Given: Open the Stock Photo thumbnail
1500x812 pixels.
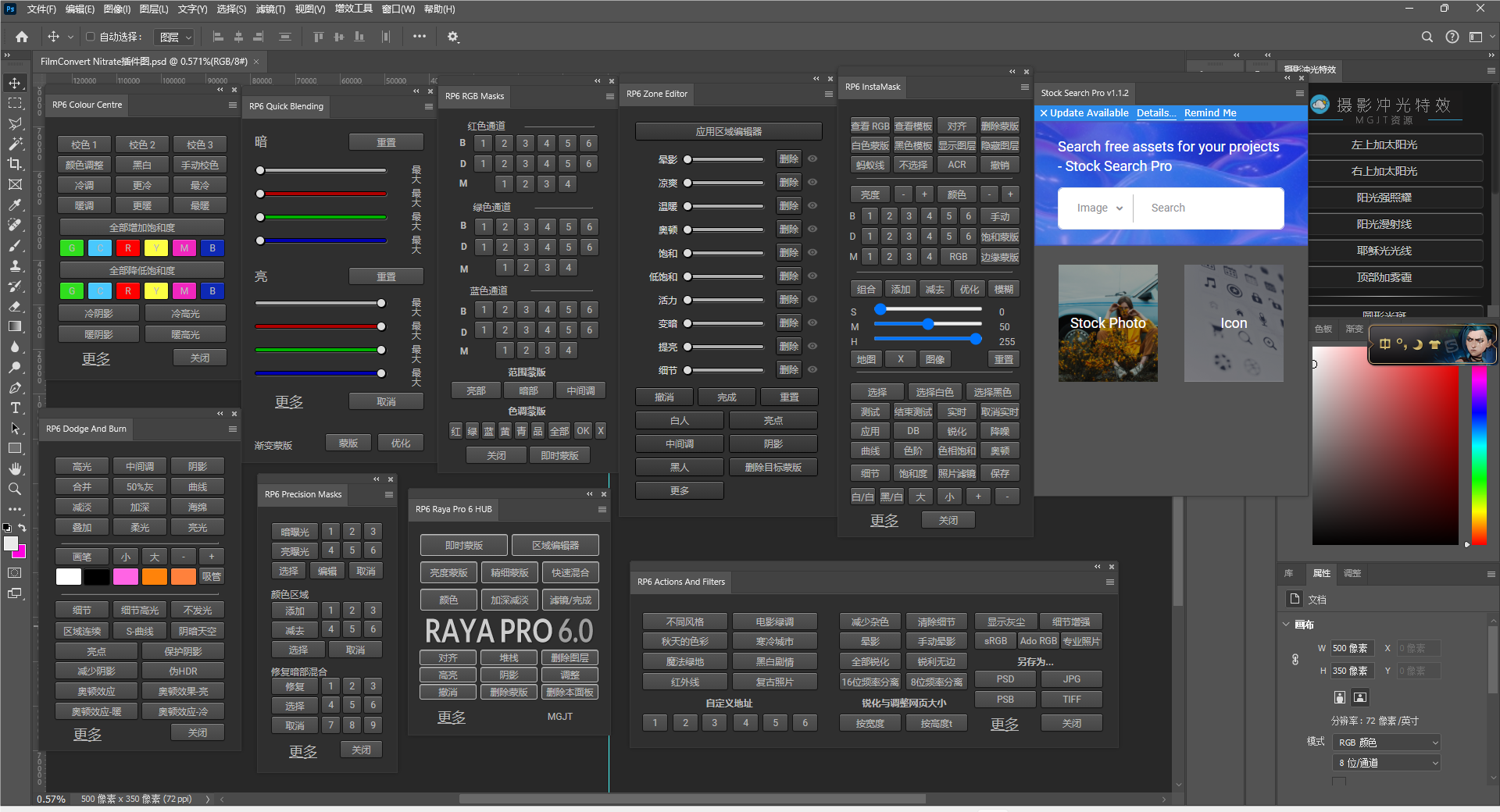Looking at the screenshot, I should pyautogui.click(x=1108, y=323).
